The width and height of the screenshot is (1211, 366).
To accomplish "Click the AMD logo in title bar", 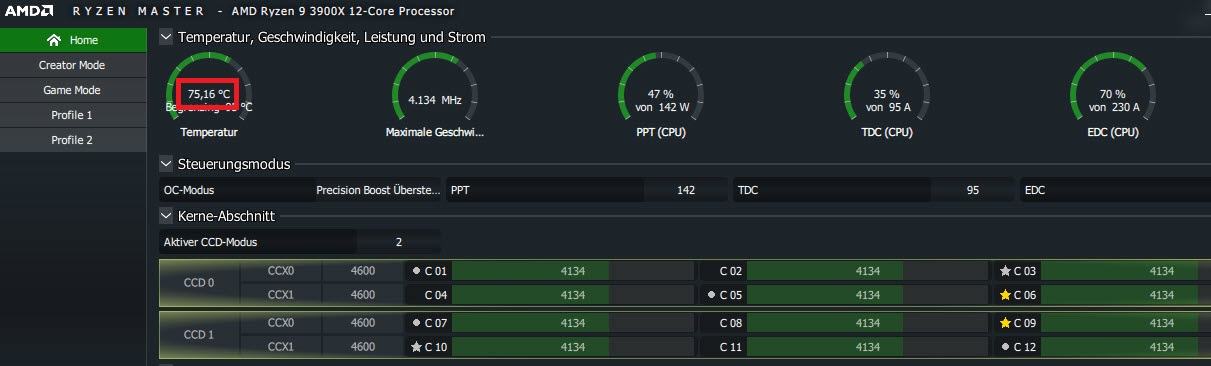I will 29,11.
